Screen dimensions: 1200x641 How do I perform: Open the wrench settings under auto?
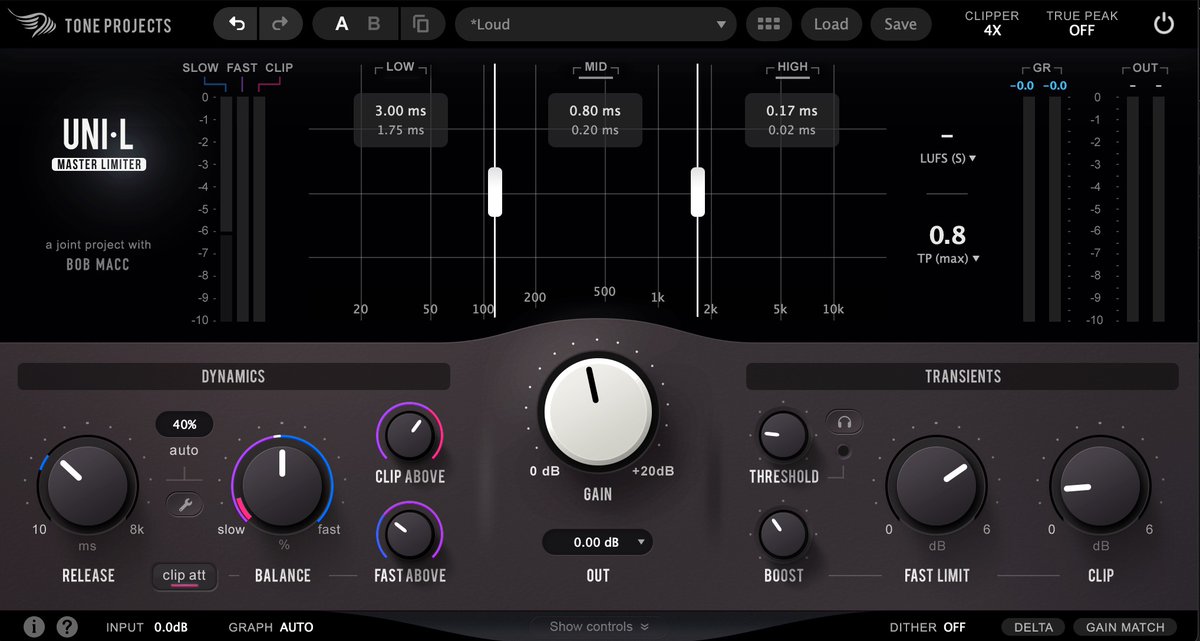point(184,505)
